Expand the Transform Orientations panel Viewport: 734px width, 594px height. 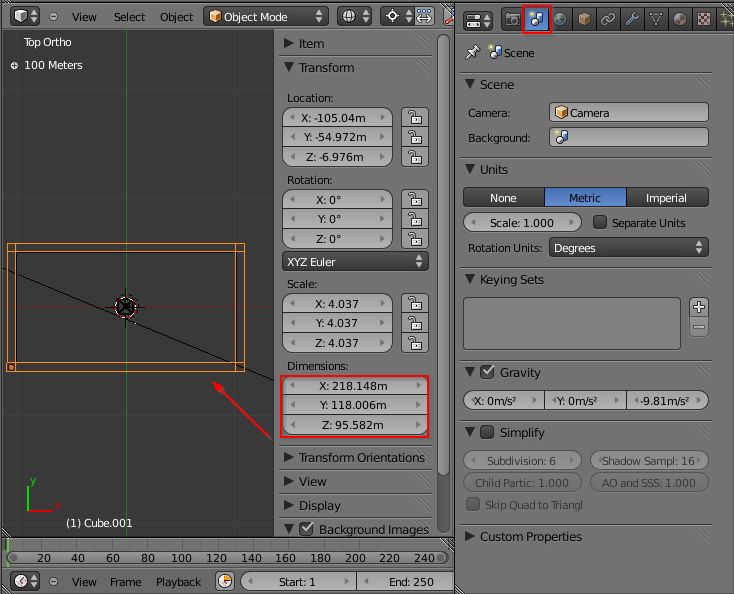click(x=361, y=457)
